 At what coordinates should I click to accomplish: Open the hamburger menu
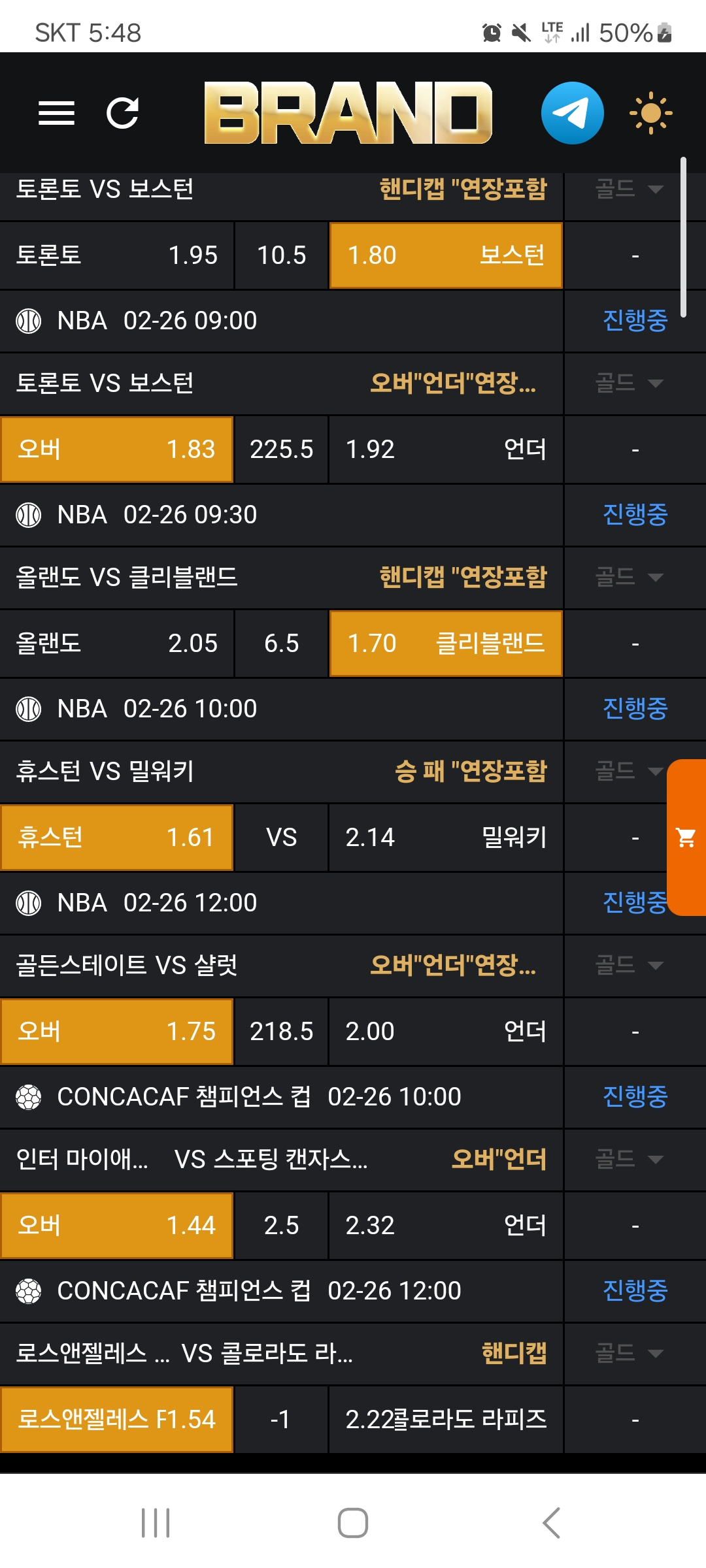[56, 113]
